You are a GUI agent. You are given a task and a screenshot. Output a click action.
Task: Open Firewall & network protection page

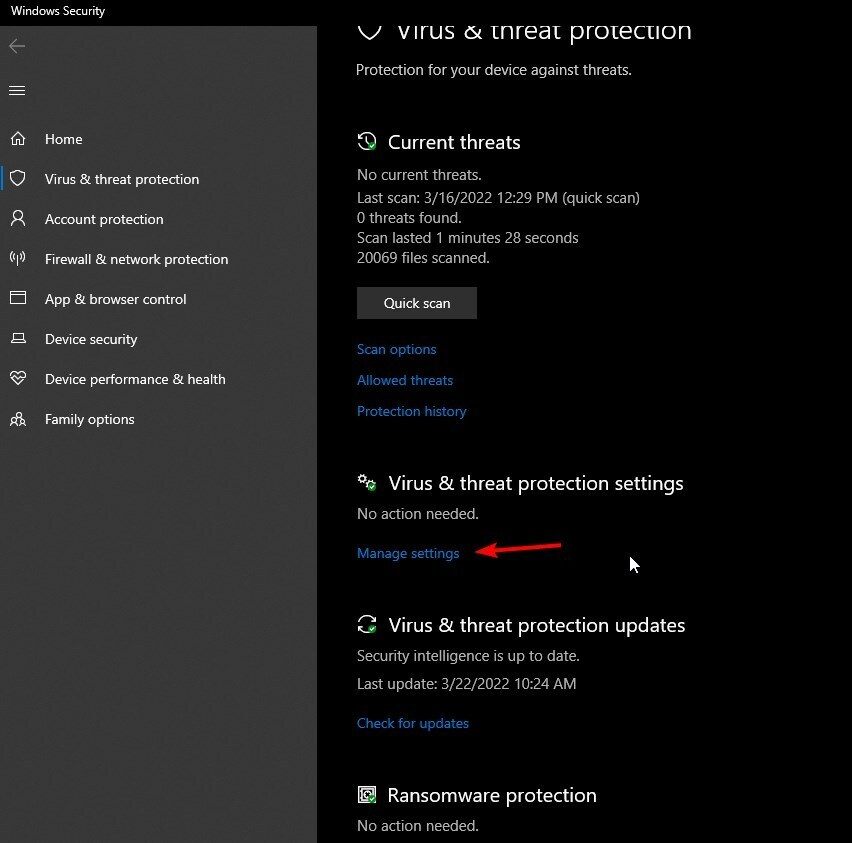(x=136, y=259)
